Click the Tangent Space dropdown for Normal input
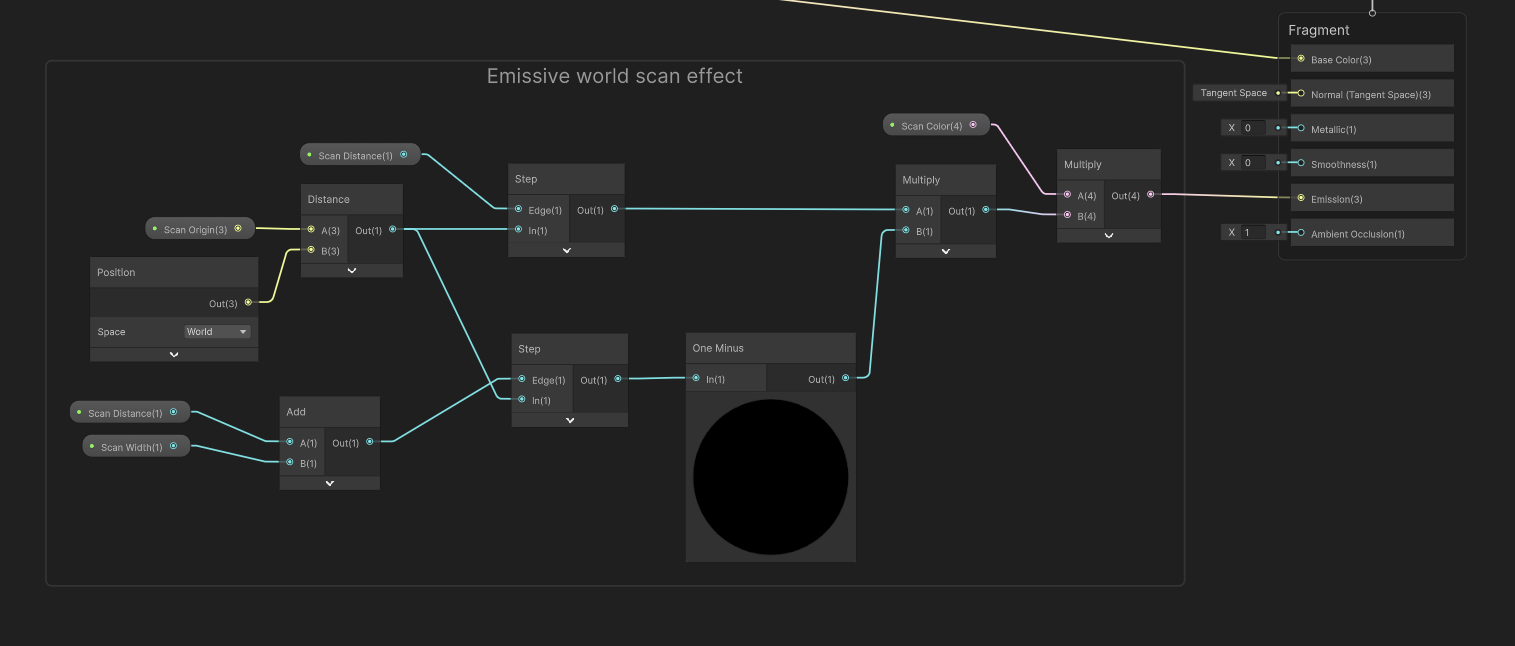 pyautogui.click(x=1236, y=92)
